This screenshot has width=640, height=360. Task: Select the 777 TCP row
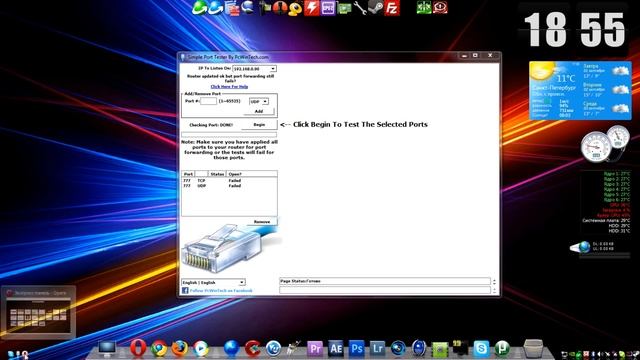tap(229, 180)
